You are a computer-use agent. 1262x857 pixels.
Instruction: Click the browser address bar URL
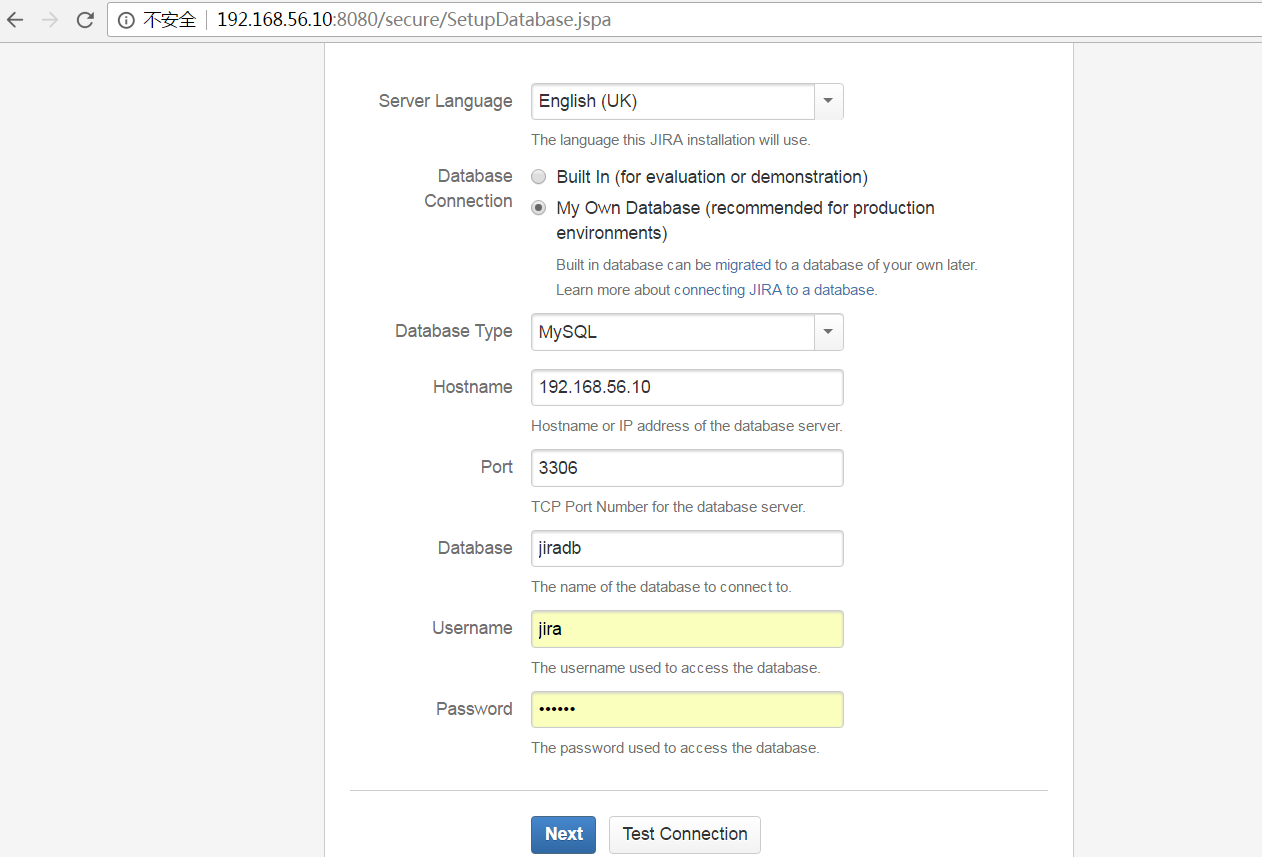point(414,20)
